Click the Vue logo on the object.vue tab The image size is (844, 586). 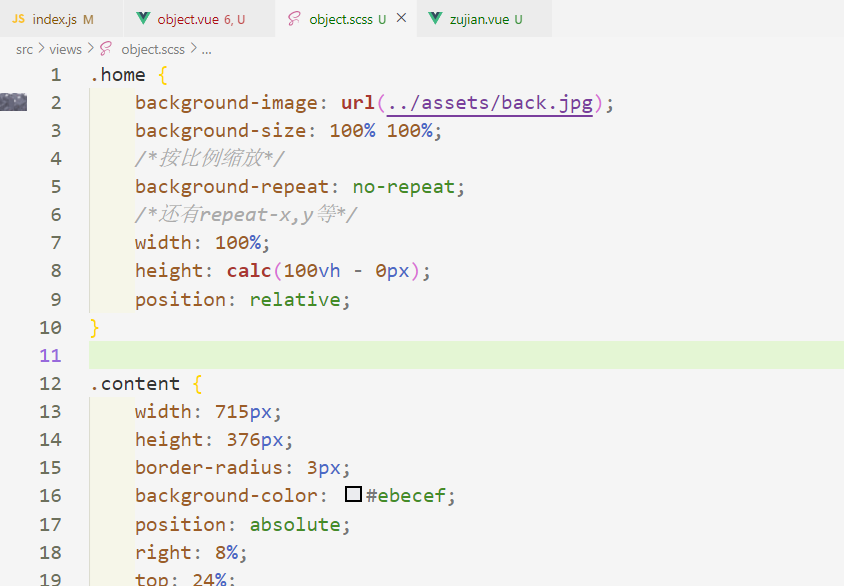144,17
